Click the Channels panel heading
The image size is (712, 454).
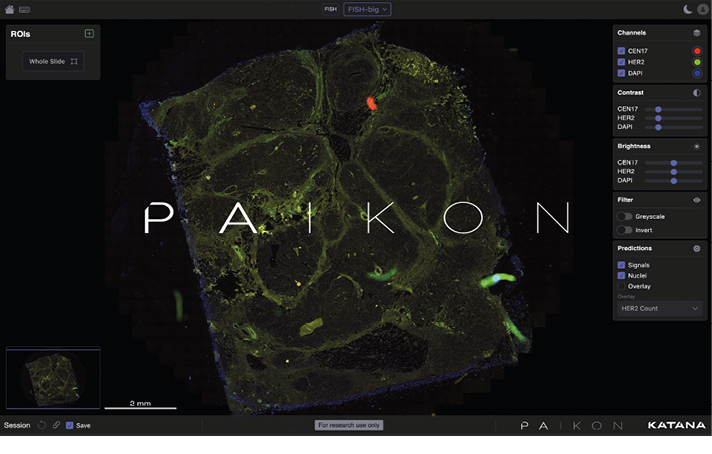[632, 33]
